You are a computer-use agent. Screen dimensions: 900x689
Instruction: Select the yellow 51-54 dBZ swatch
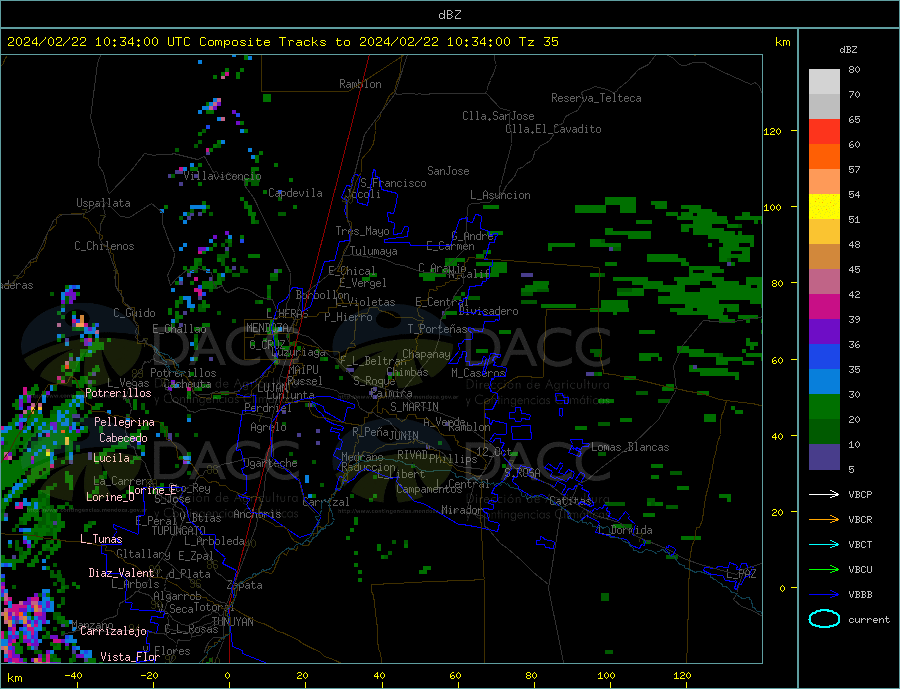pos(824,207)
